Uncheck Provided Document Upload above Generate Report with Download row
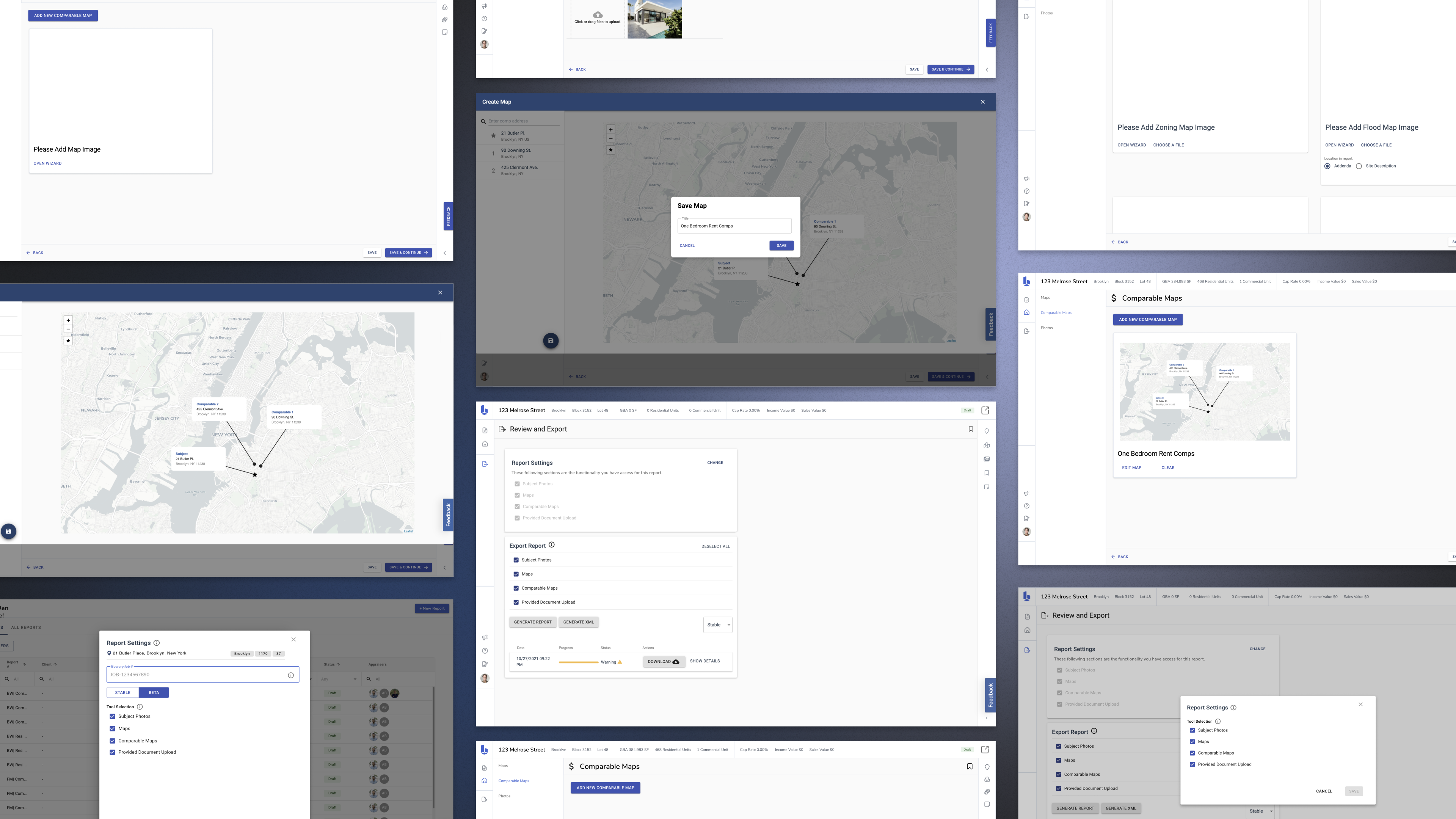The height and width of the screenshot is (819, 1456). (x=516, y=602)
